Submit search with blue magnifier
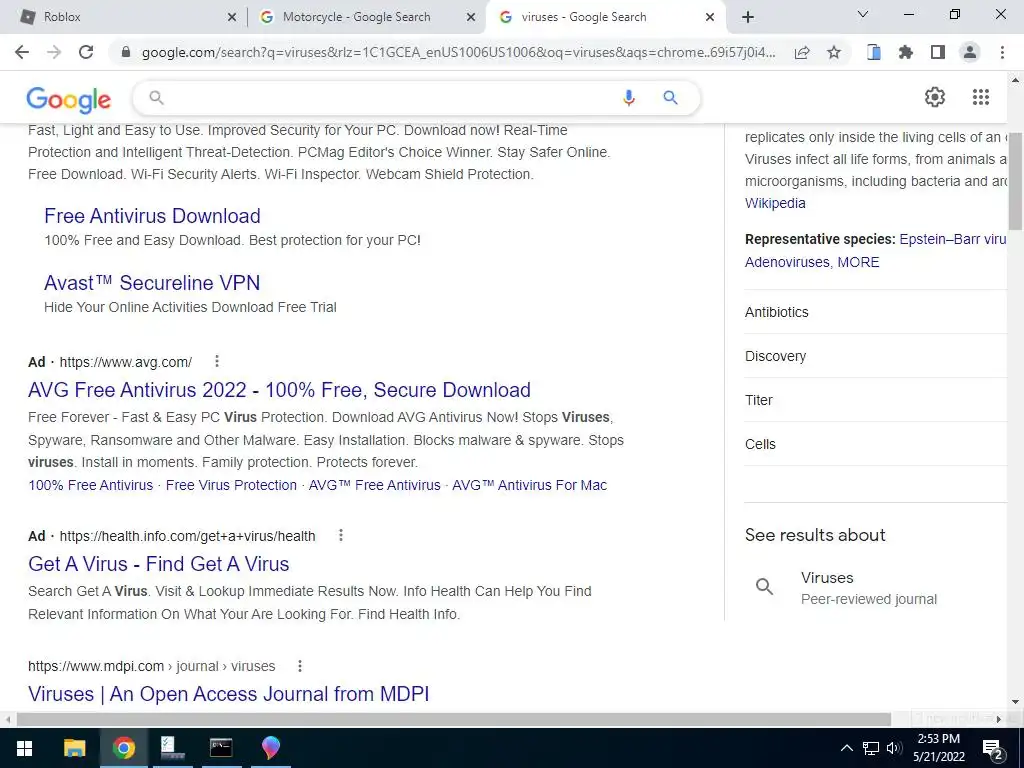This screenshot has width=1024, height=768. pyautogui.click(x=670, y=98)
